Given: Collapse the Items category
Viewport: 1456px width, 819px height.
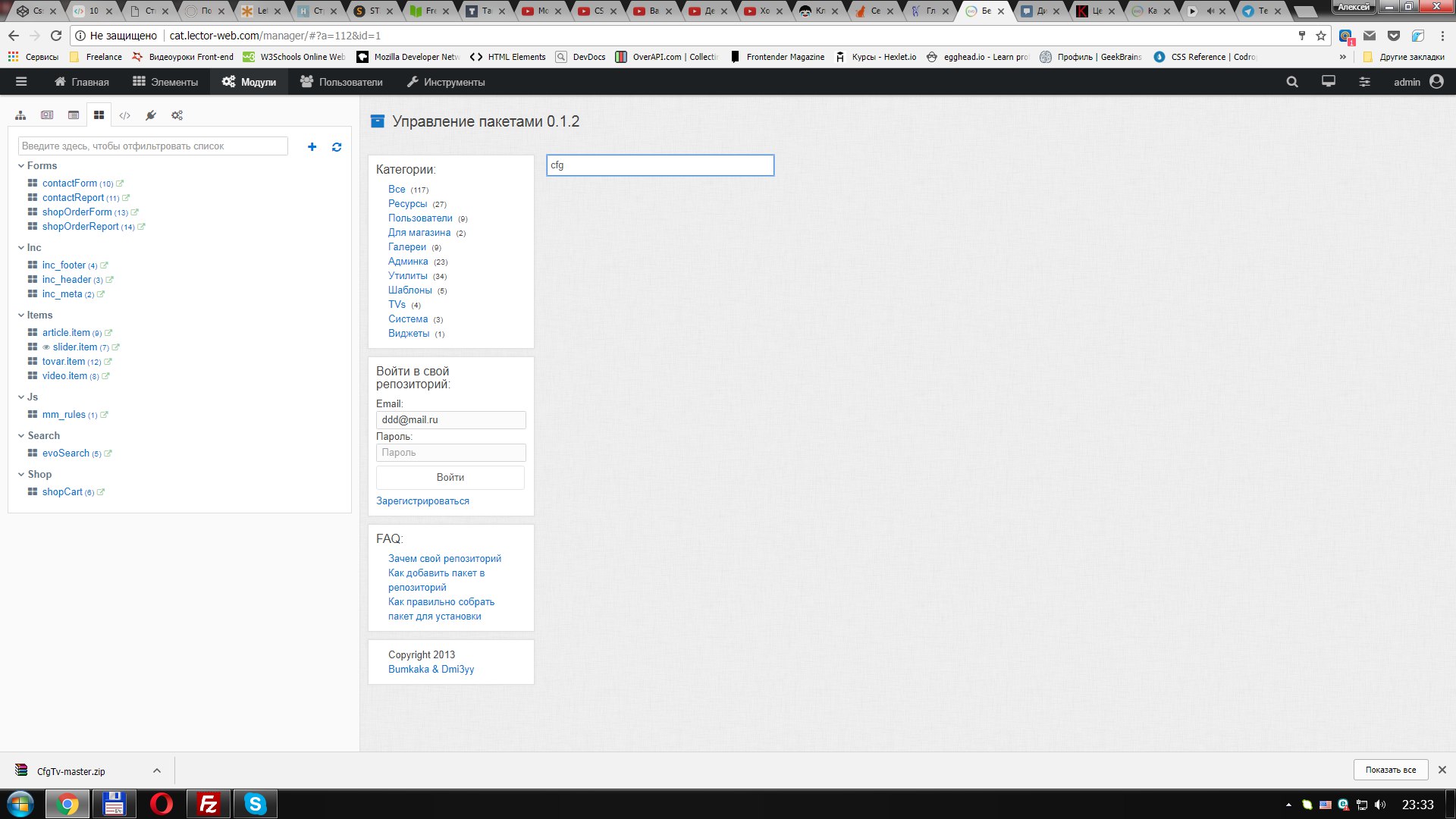Looking at the screenshot, I should [21, 315].
